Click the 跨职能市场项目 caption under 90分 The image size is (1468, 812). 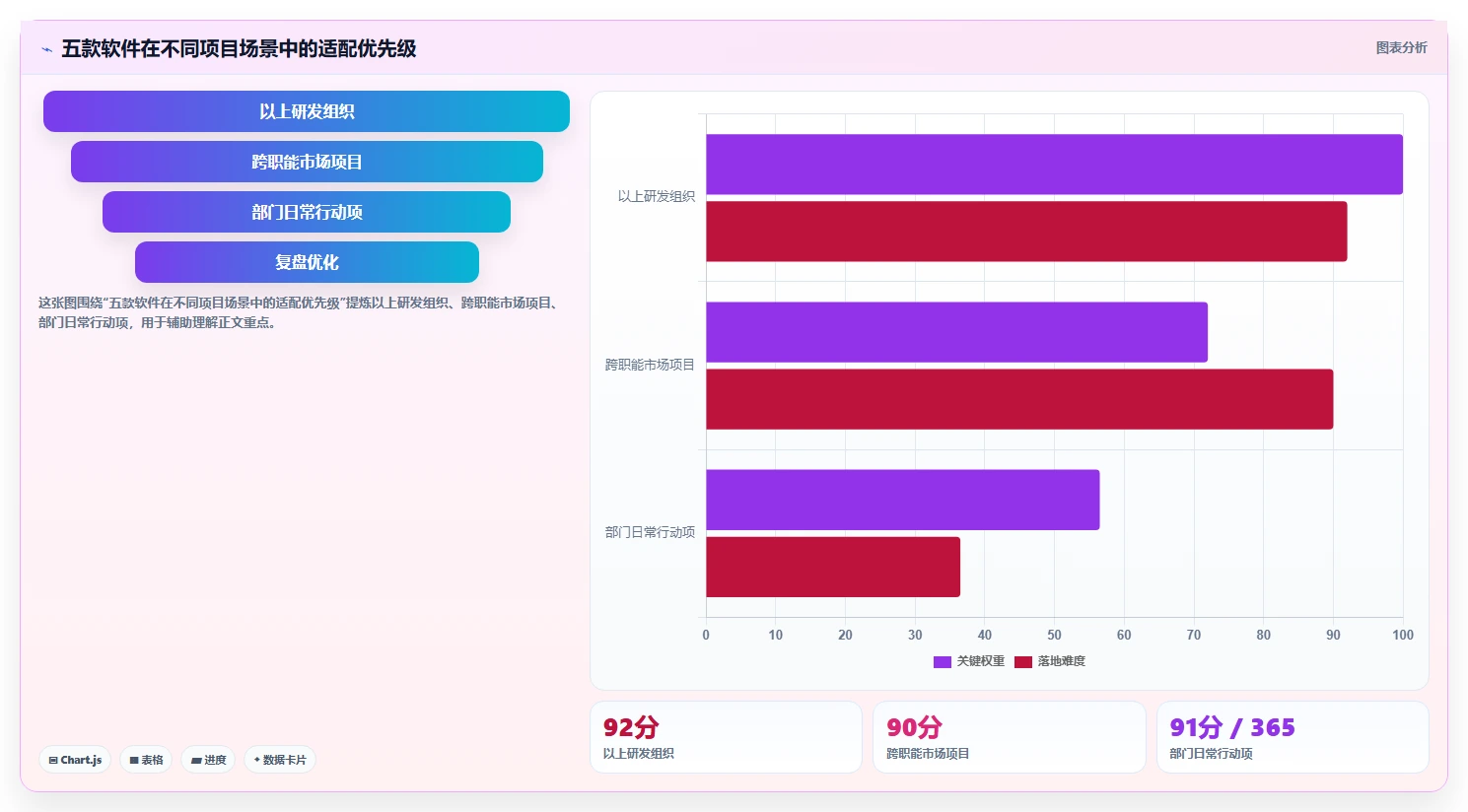pyautogui.click(x=928, y=754)
